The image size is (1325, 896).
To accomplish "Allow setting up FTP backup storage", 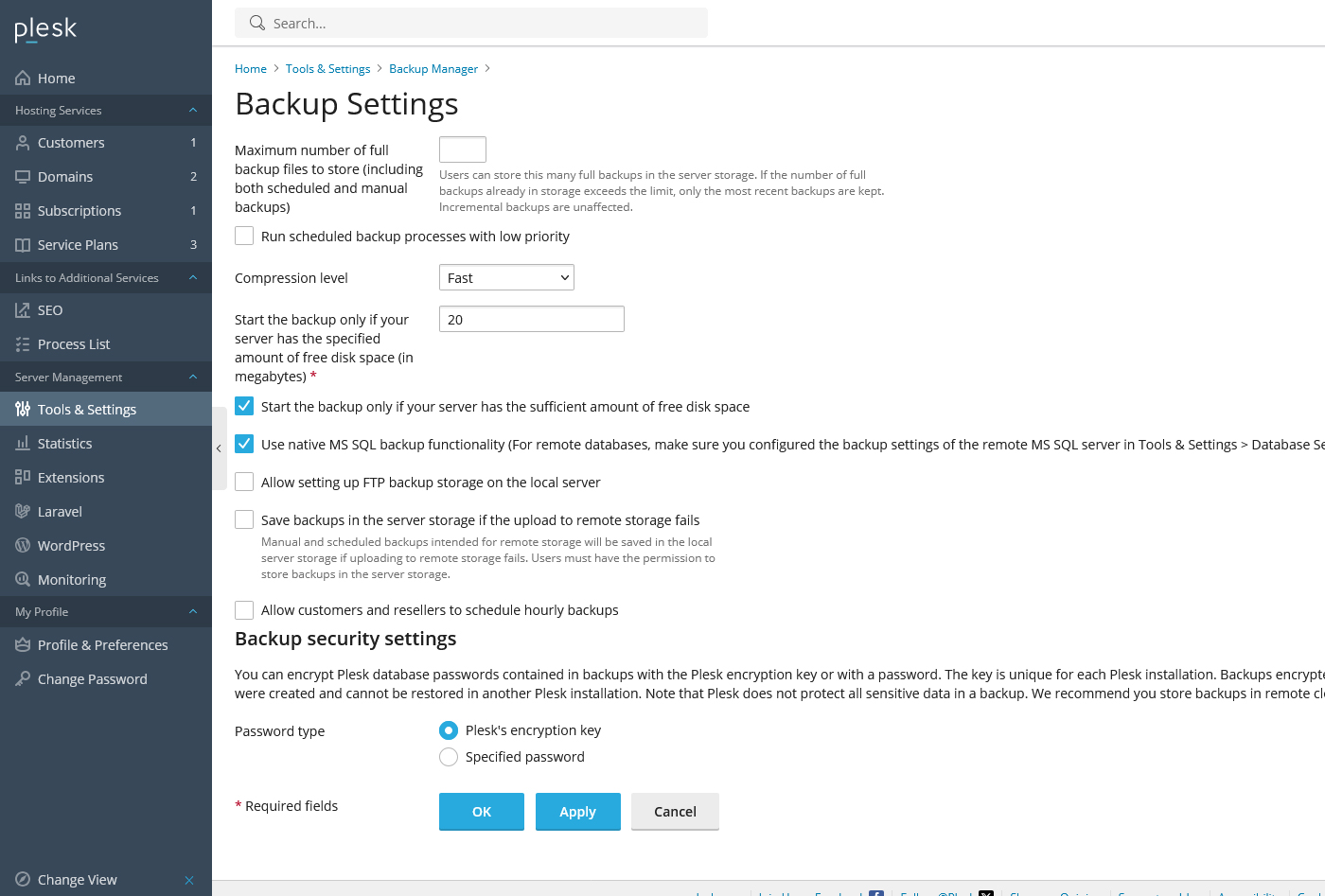I will [243, 481].
